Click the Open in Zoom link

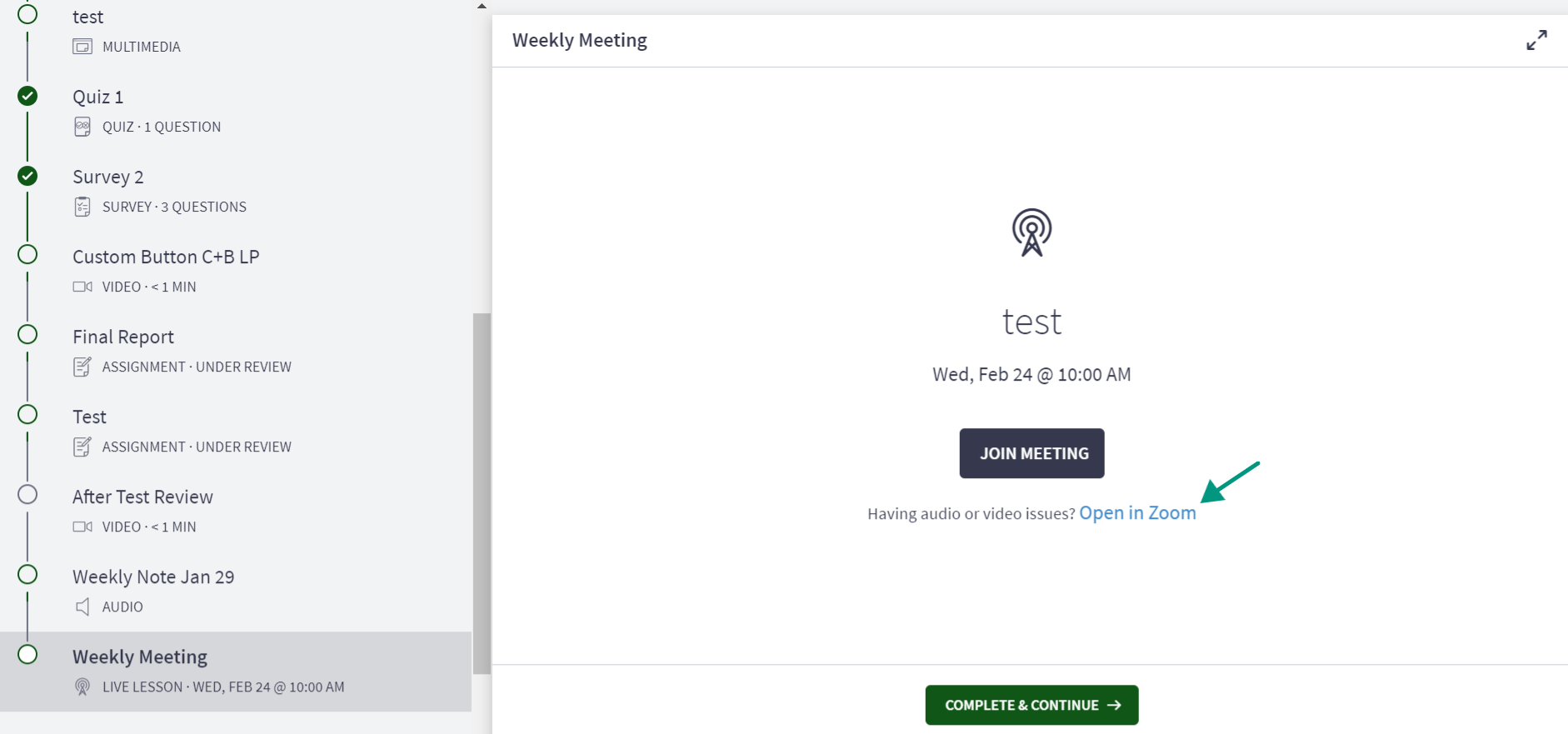pos(1137,513)
